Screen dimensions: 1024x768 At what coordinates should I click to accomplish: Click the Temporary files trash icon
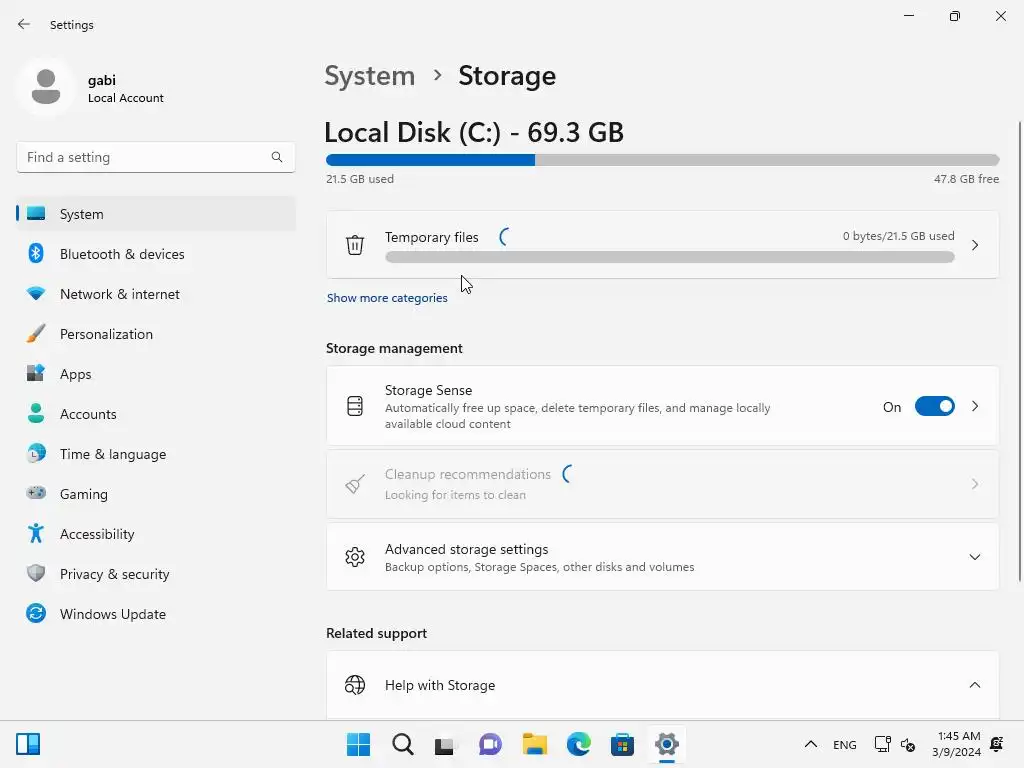(x=355, y=245)
